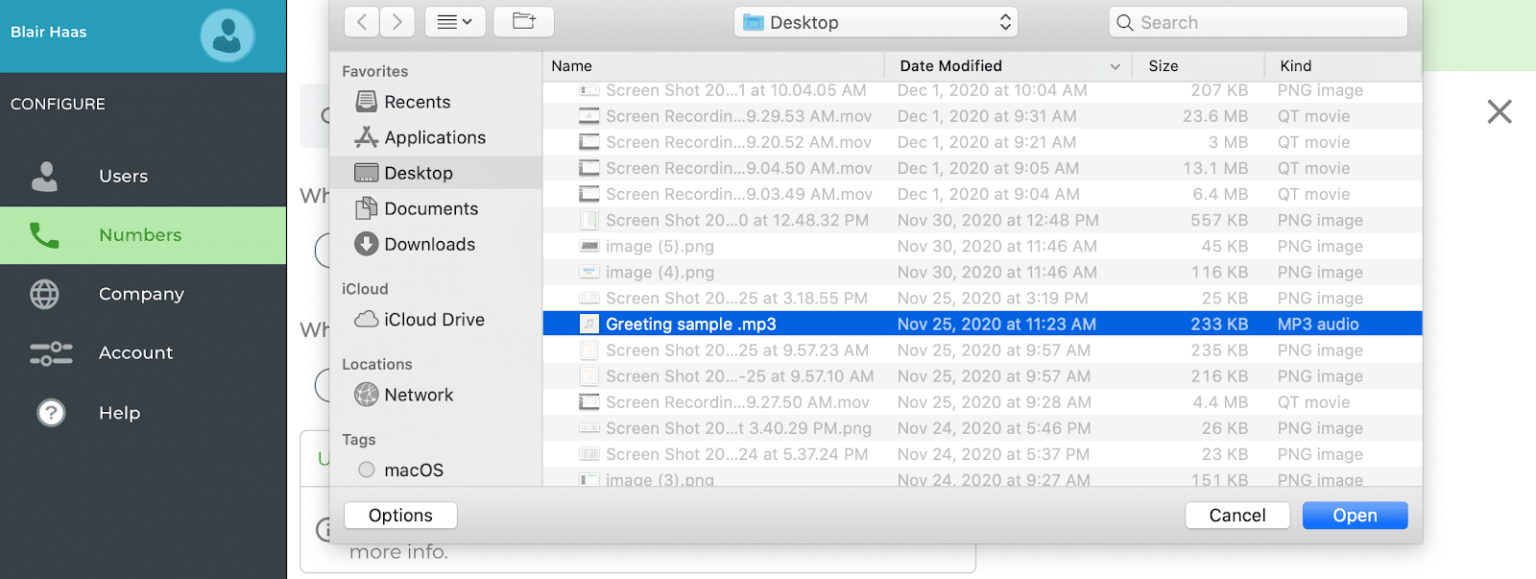
Task: Open the view options list dropdown
Action: (x=455, y=22)
